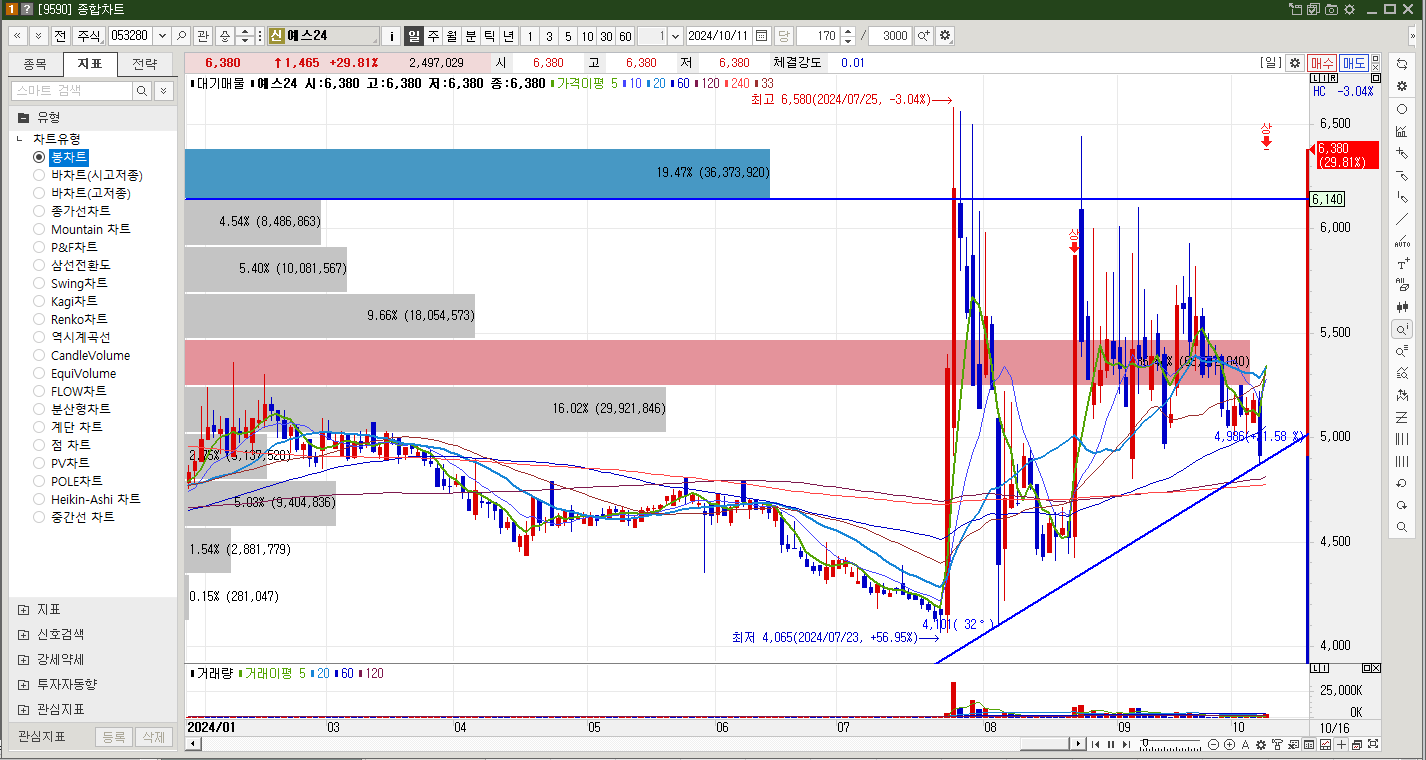Viewport: 1426px width, 760px height.
Task: Click the info 'i' button beside stock name
Action: pos(392,36)
